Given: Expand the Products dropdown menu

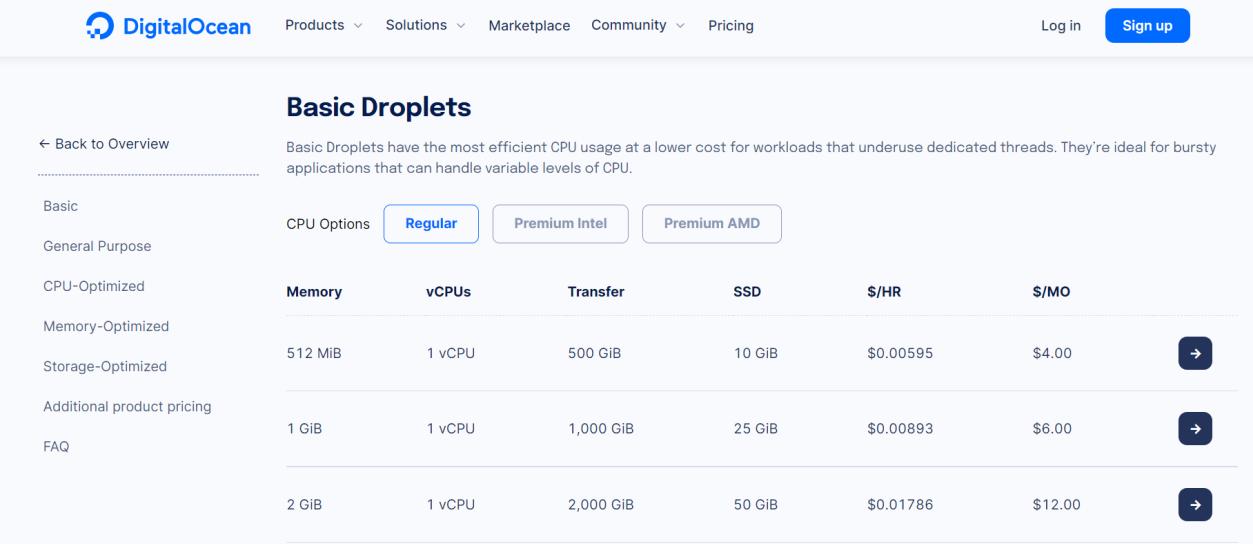Looking at the screenshot, I should click(x=324, y=25).
